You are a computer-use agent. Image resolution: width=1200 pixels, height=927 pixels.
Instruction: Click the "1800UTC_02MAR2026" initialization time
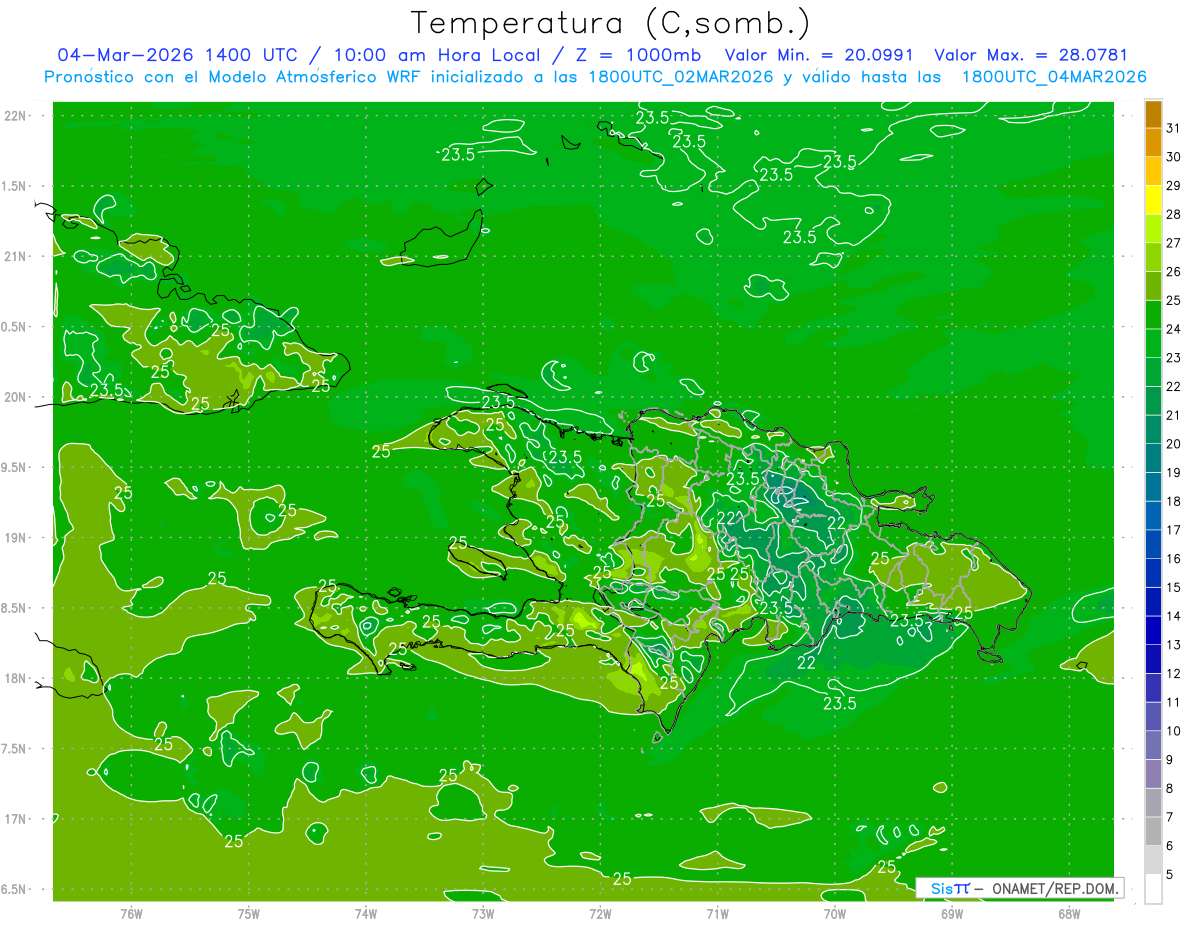coord(680,77)
